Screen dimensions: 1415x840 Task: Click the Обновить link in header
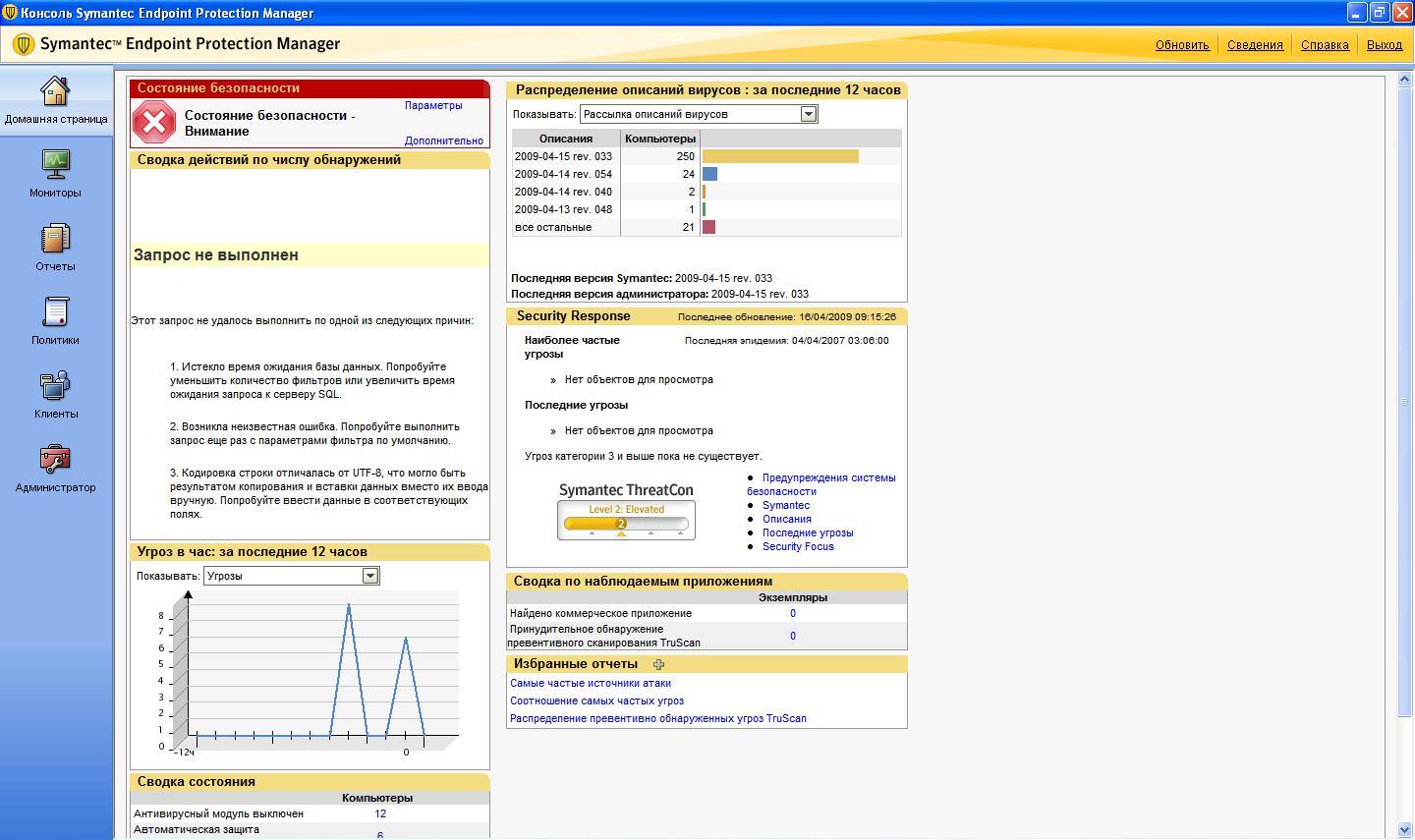(1182, 45)
